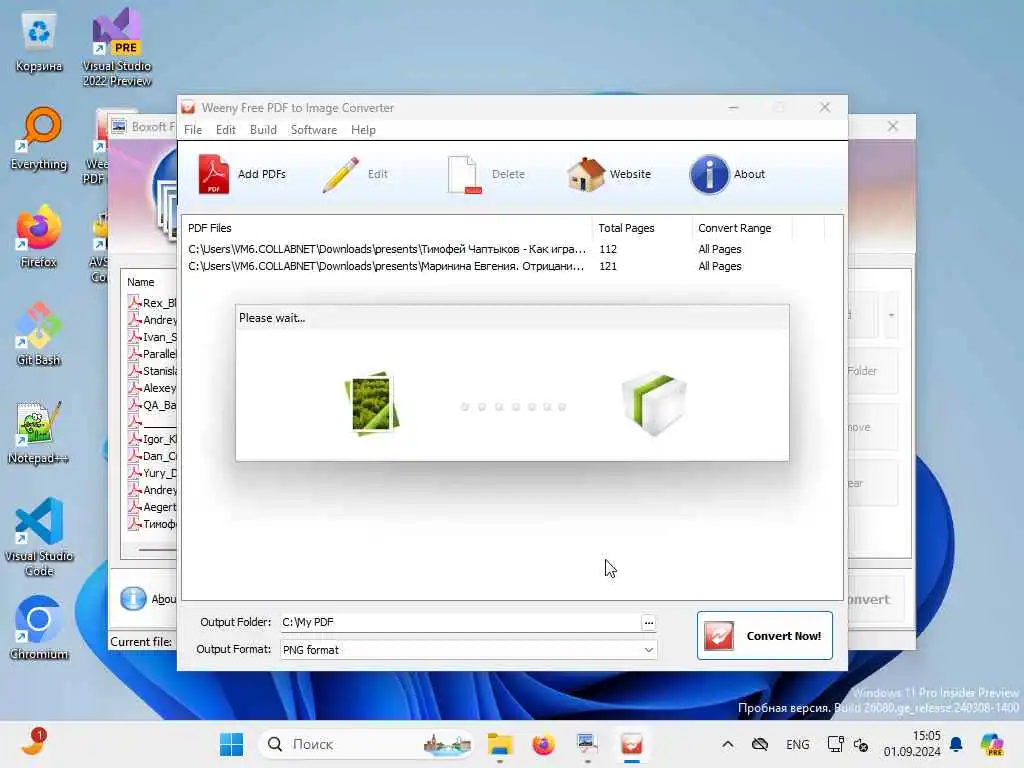Click the Output Folder path field
Image resolution: width=1024 pixels, height=768 pixels.
[460, 622]
